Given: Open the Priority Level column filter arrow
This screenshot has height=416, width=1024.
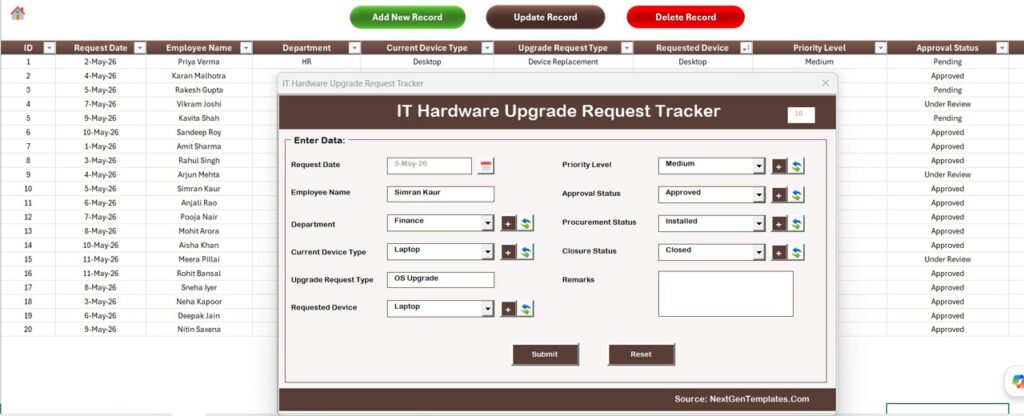Looking at the screenshot, I should point(880,48).
